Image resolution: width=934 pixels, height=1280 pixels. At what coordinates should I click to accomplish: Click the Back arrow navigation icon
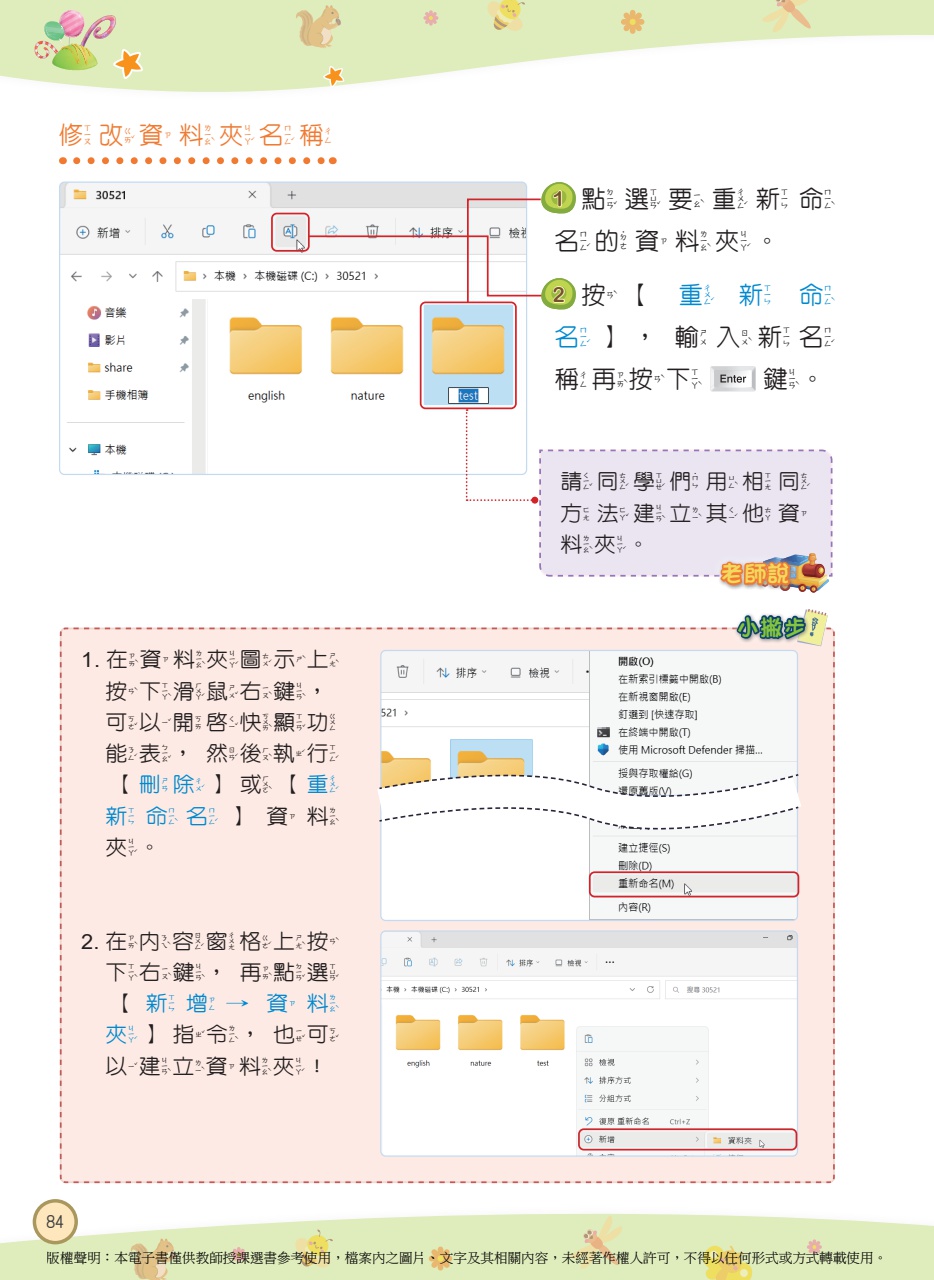pyautogui.click(x=76, y=276)
